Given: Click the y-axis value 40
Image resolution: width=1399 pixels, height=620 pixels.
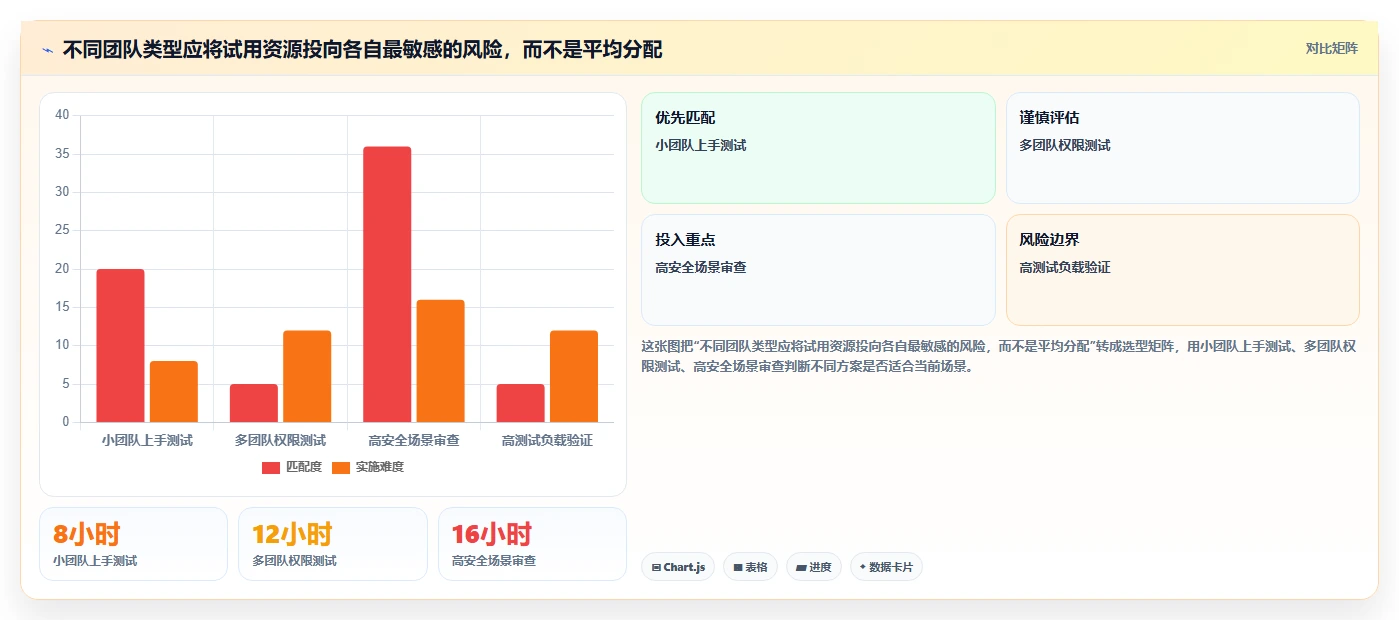Looking at the screenshot, I should coord(63,115).
